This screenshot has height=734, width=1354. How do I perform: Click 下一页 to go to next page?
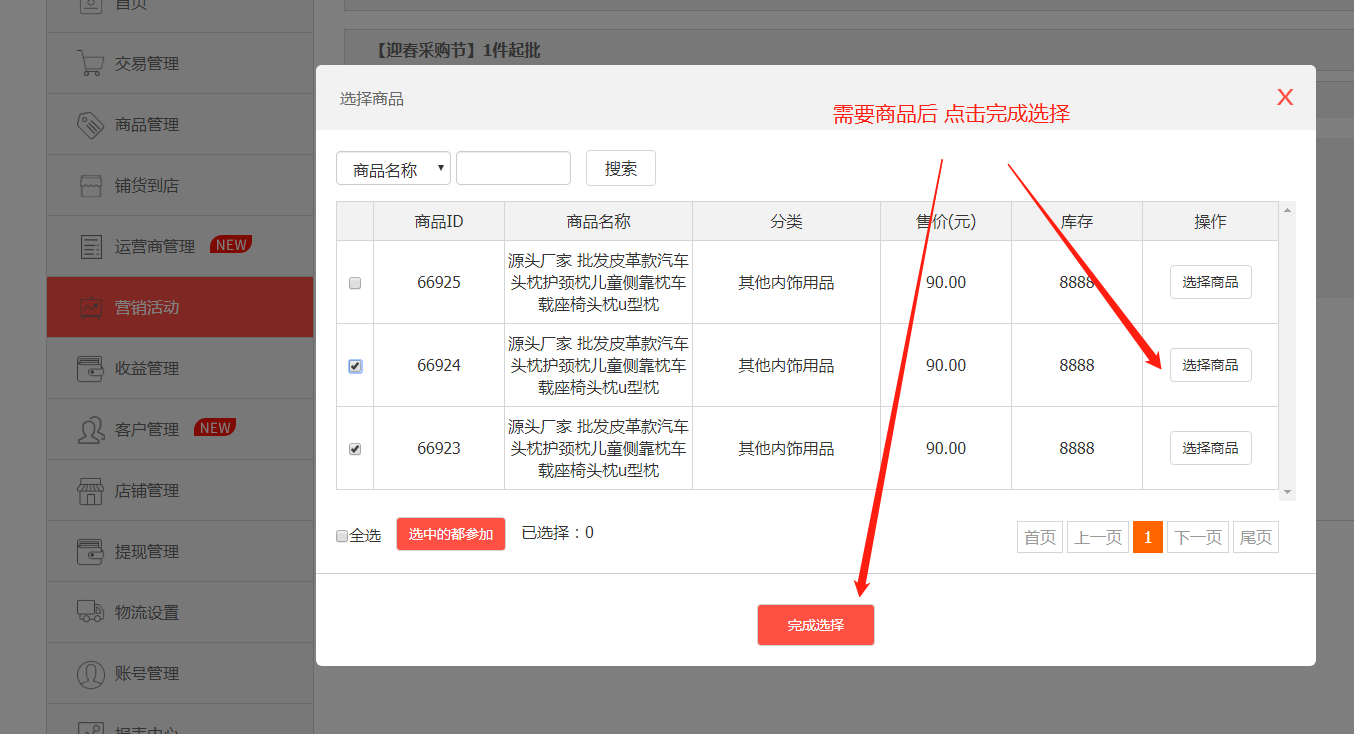[1197, 536]
